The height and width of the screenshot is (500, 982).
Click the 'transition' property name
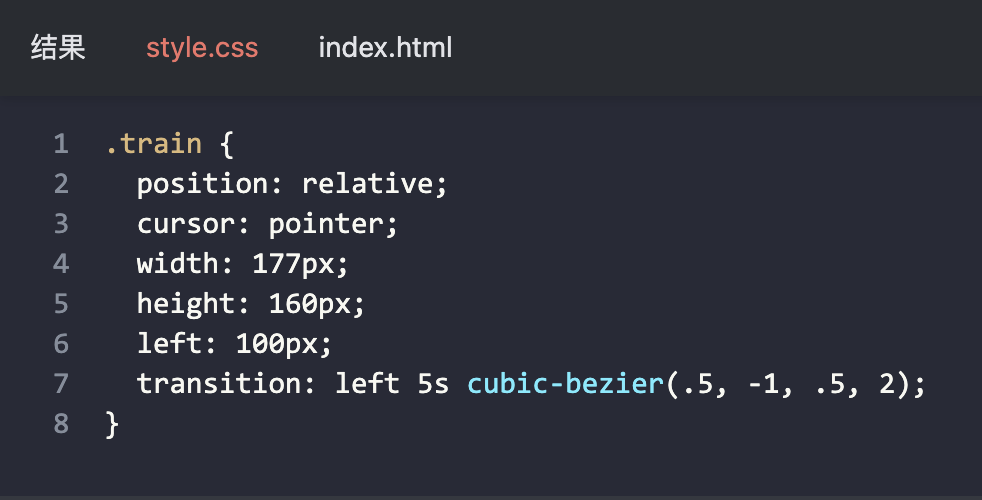pos(219,384)
